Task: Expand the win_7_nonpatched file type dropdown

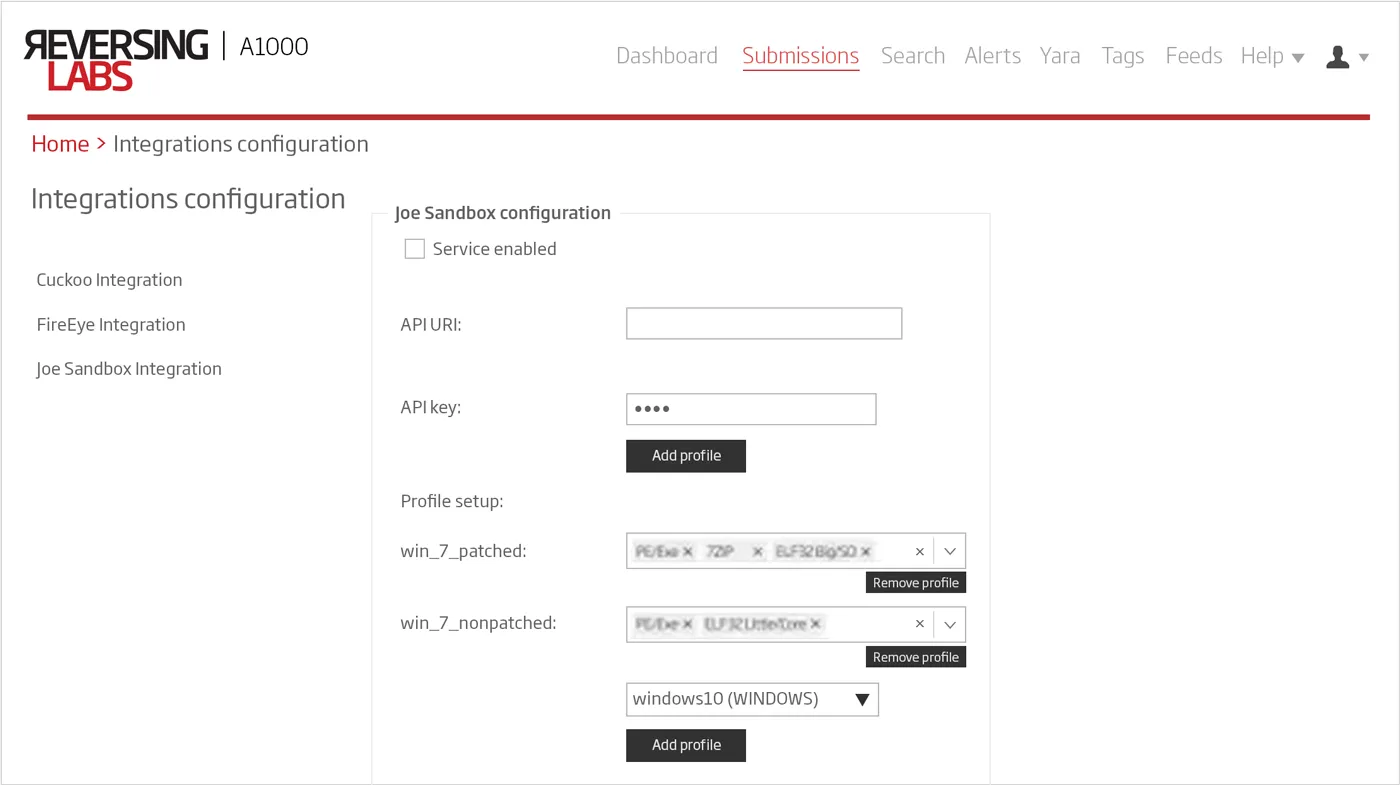Action: (x=950, y=625)
